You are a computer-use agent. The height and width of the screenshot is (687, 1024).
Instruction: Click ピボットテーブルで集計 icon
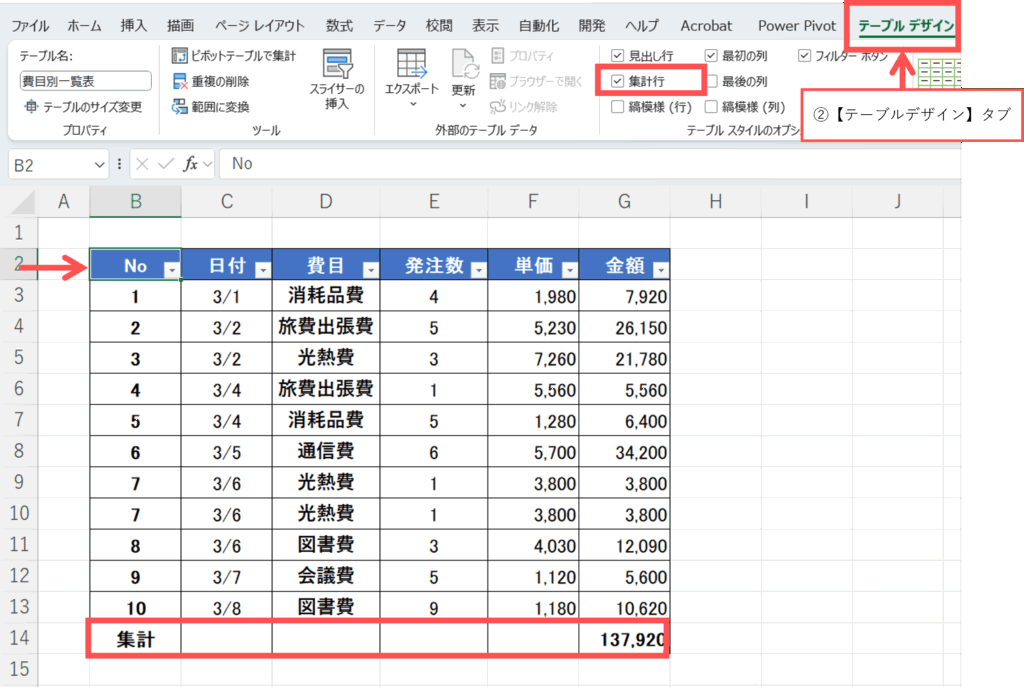tap(180, 56)
